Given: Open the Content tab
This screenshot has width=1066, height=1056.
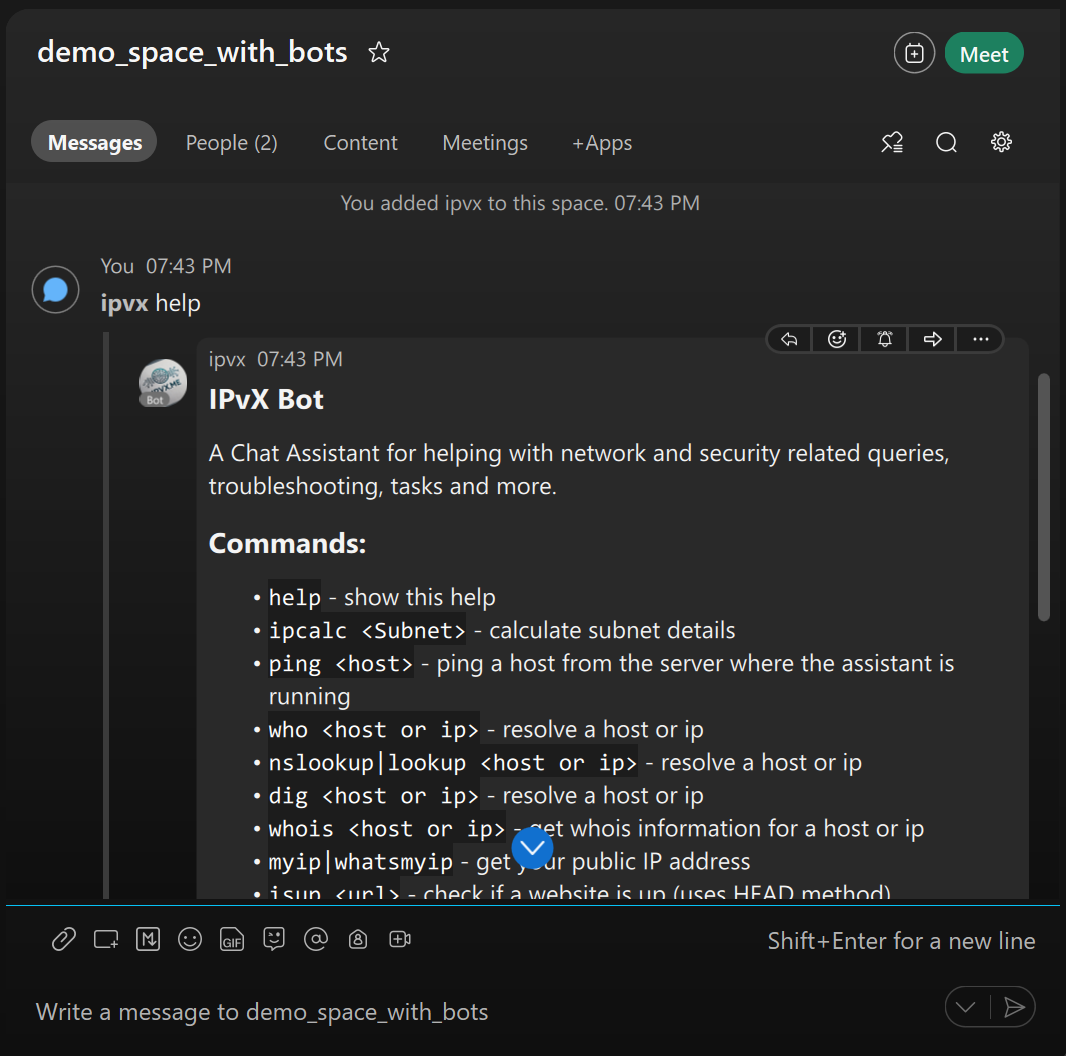Looking at the screenshot, I should 360,143.
